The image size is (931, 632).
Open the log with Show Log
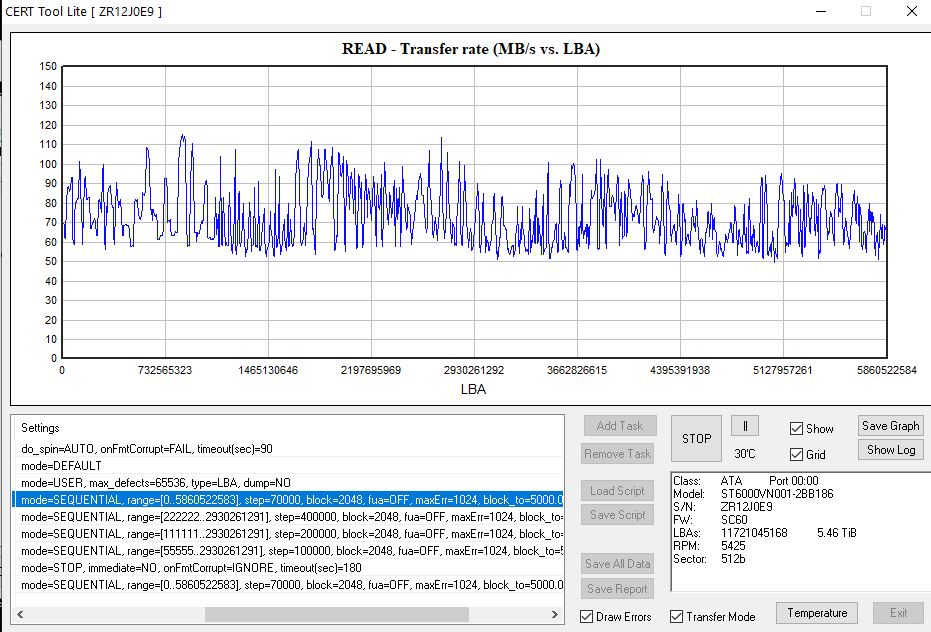click(890, 450)
